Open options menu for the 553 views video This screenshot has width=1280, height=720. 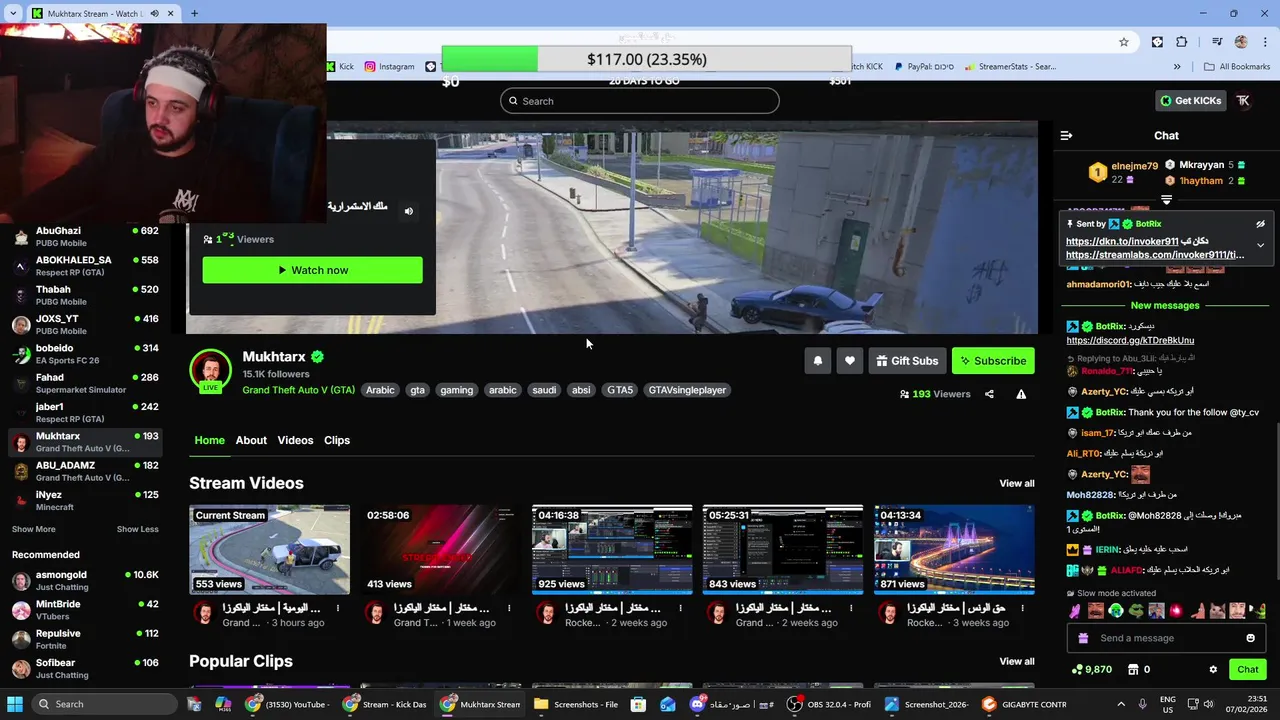338,608
